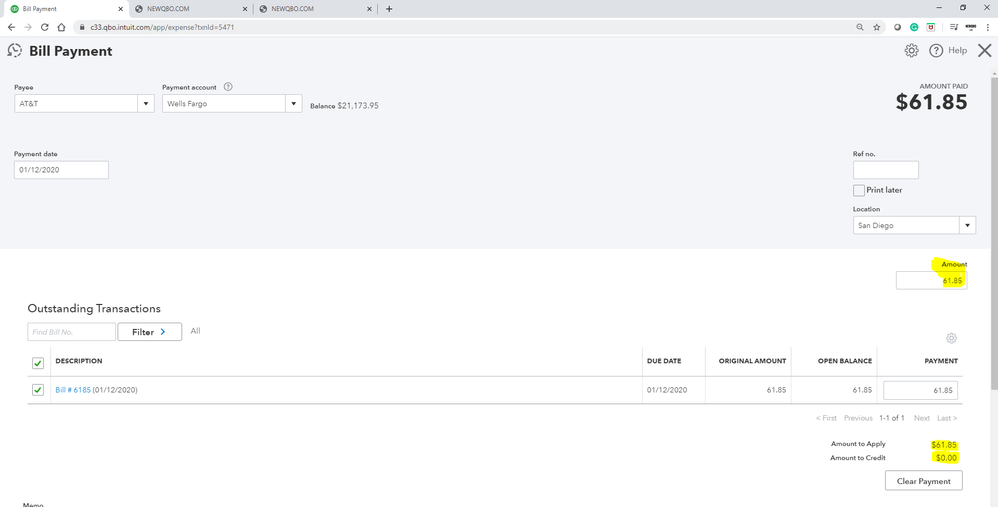Open the Bill # 6185 link
This screenshot has width=998, height=507.
tap(73, 390)
